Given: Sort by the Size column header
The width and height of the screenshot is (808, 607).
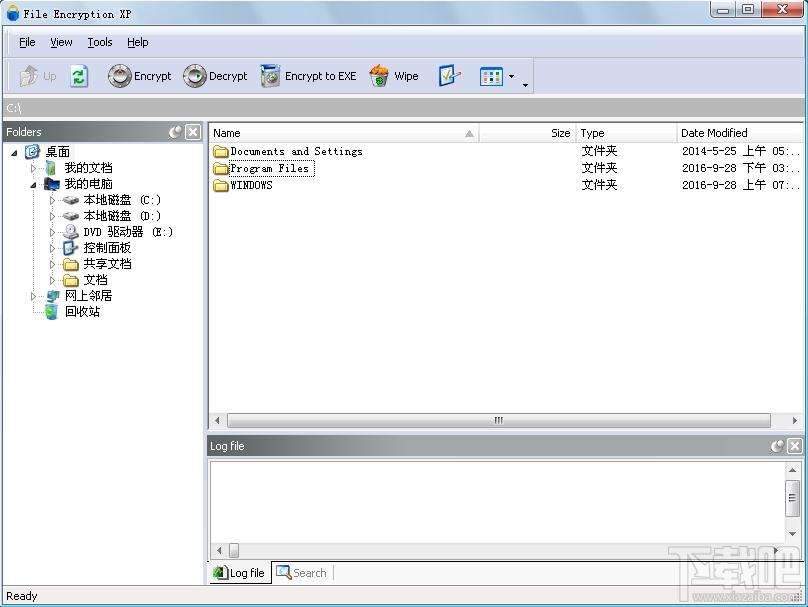Looking at the screenshot, I should 527,133.
